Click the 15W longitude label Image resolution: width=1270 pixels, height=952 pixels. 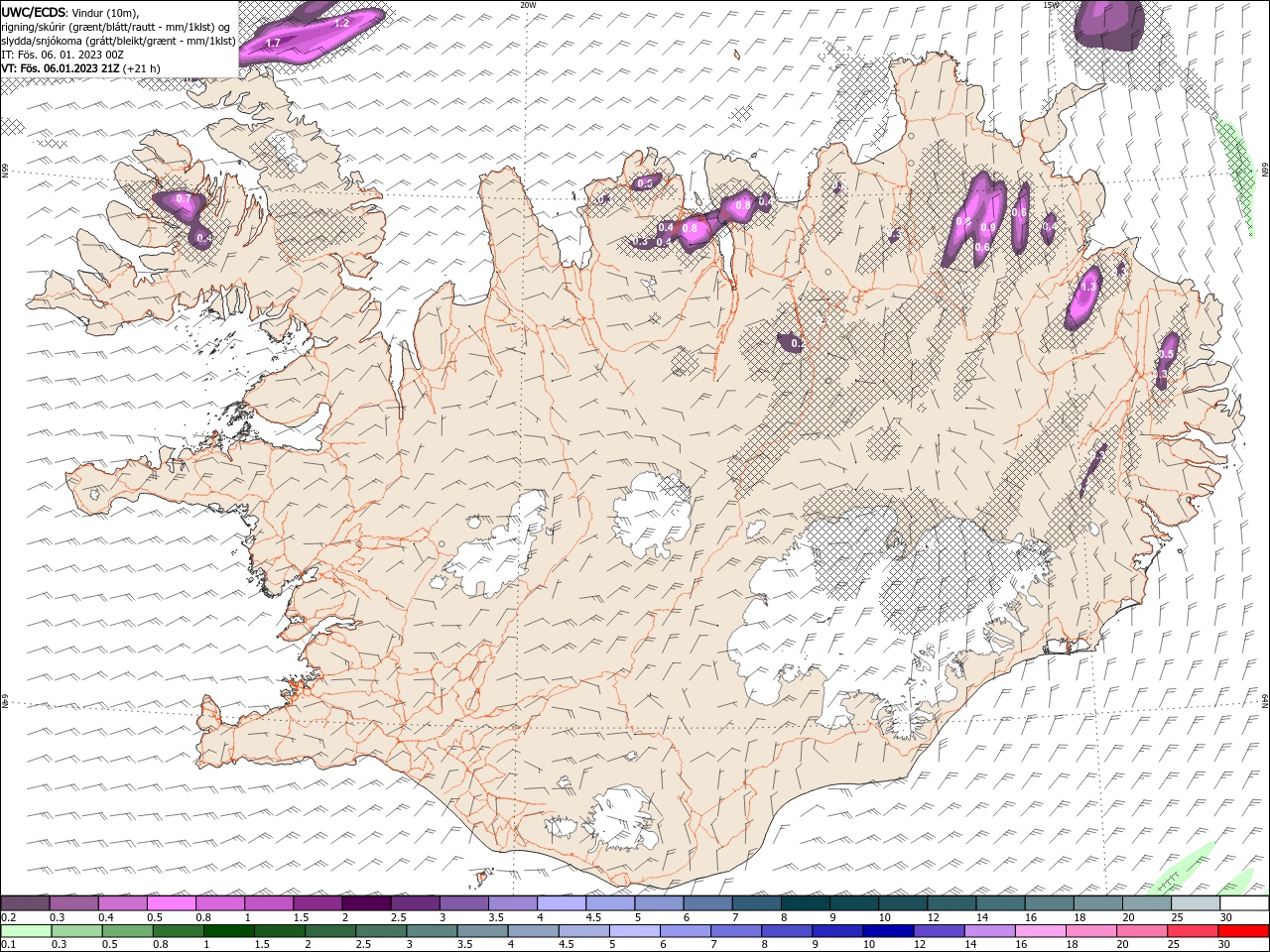point(1051,5)
